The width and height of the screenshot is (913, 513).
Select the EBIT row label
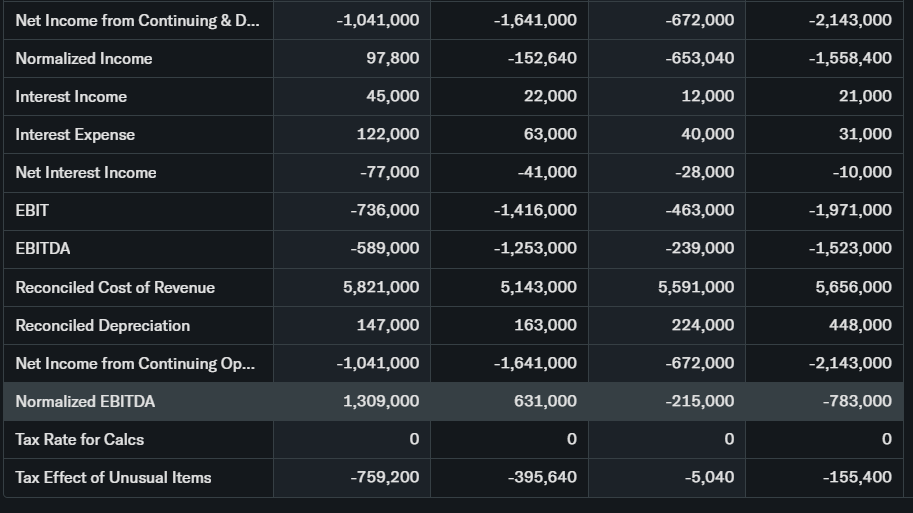click(x=32, y=210)
